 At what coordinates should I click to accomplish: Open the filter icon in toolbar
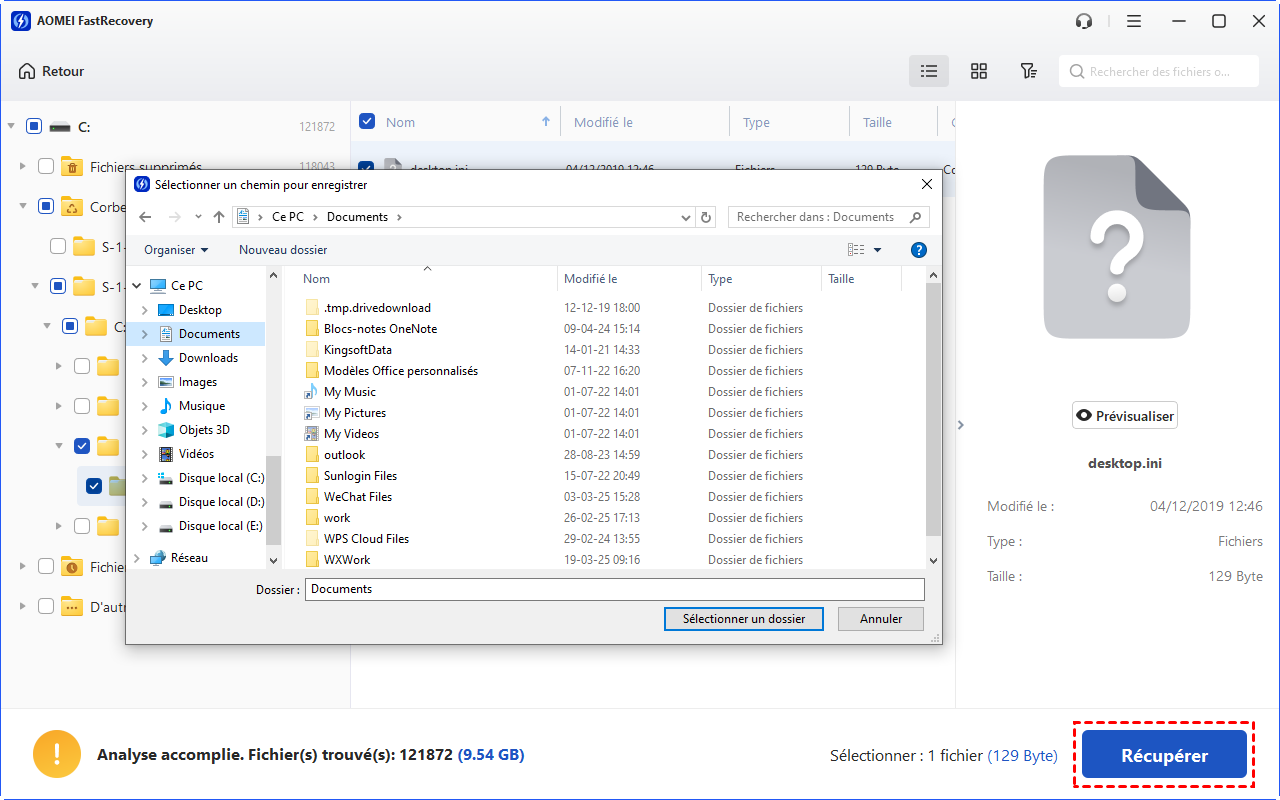pos(1028,71)
